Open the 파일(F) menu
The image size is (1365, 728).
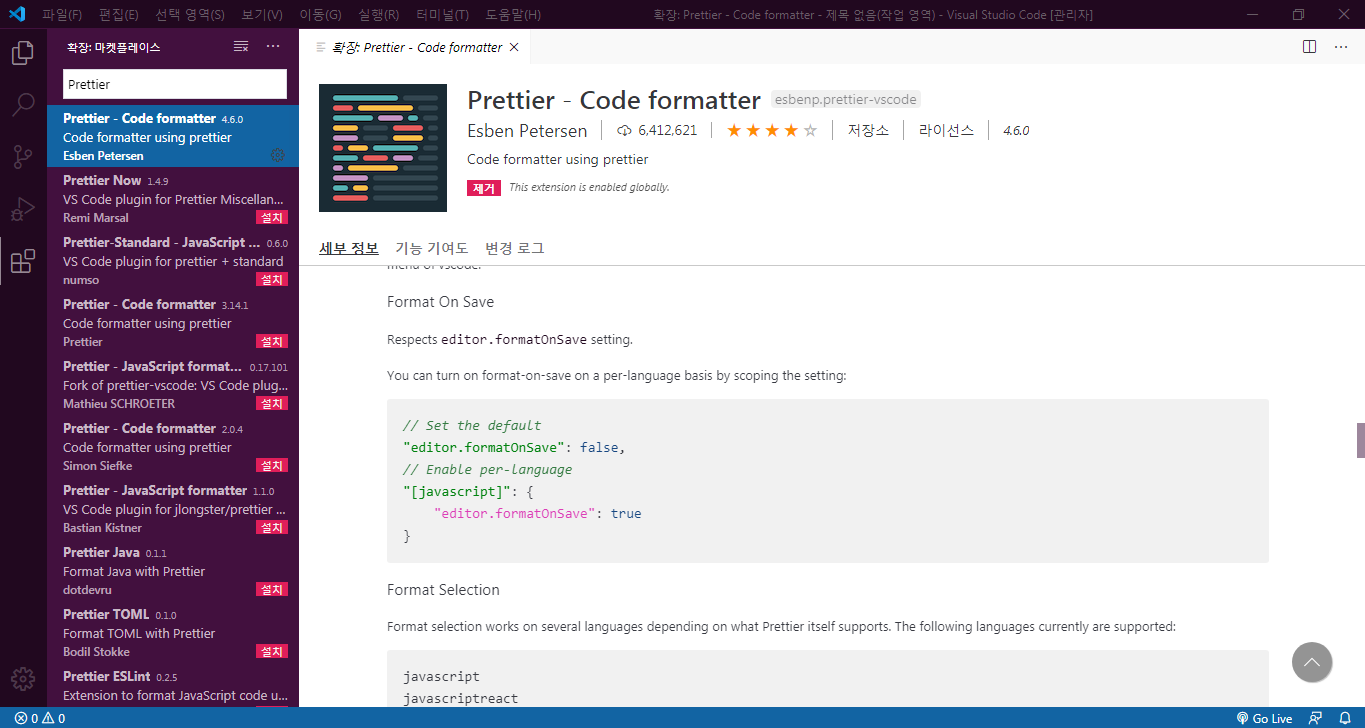pos(63,14)
